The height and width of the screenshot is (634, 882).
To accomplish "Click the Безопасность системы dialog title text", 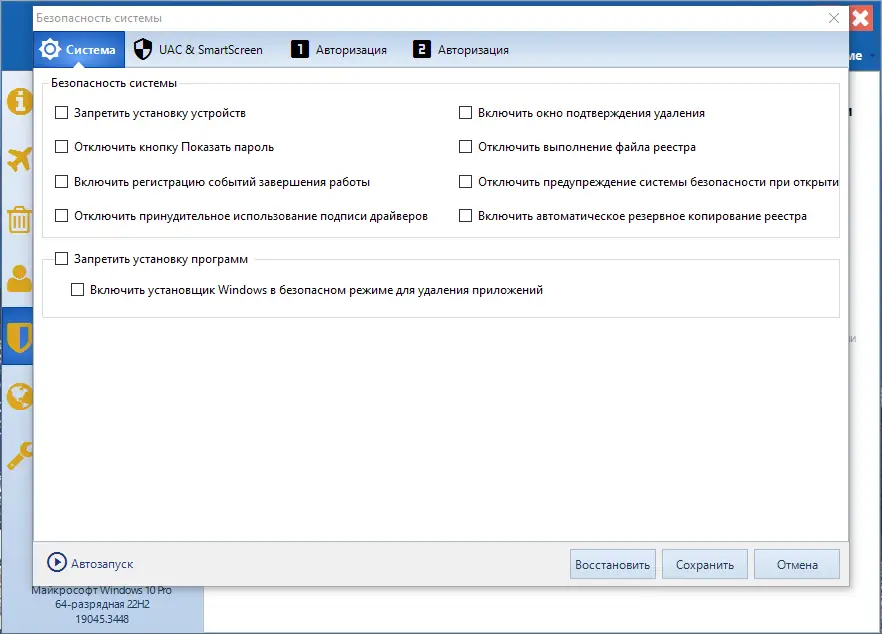I will 99,18.
